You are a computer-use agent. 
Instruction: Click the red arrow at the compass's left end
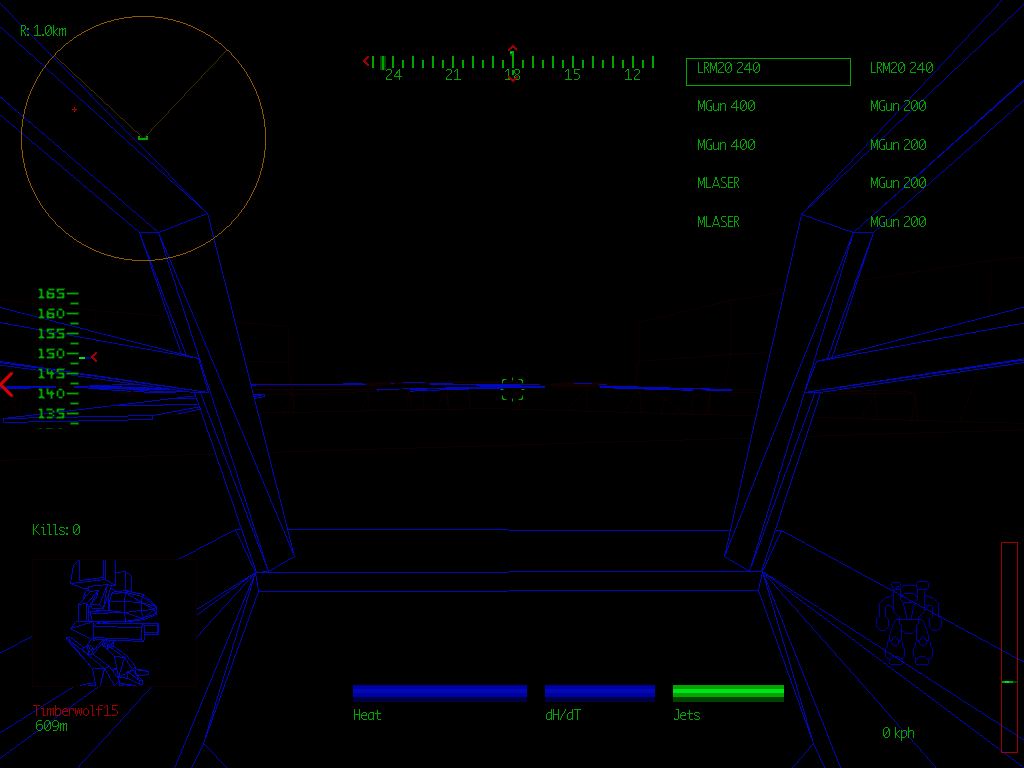click(x=366, y=61)
